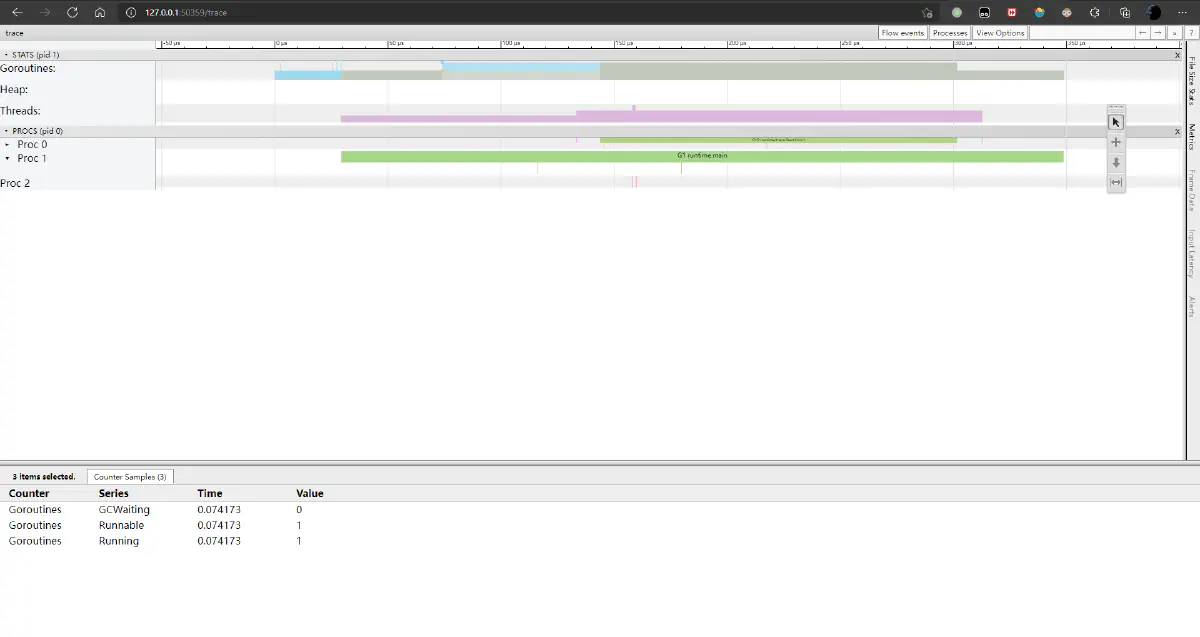Collapse the PROCS (pid 0) group
Viewport: 1200px width, 637px height.
[x=7, y=131]
